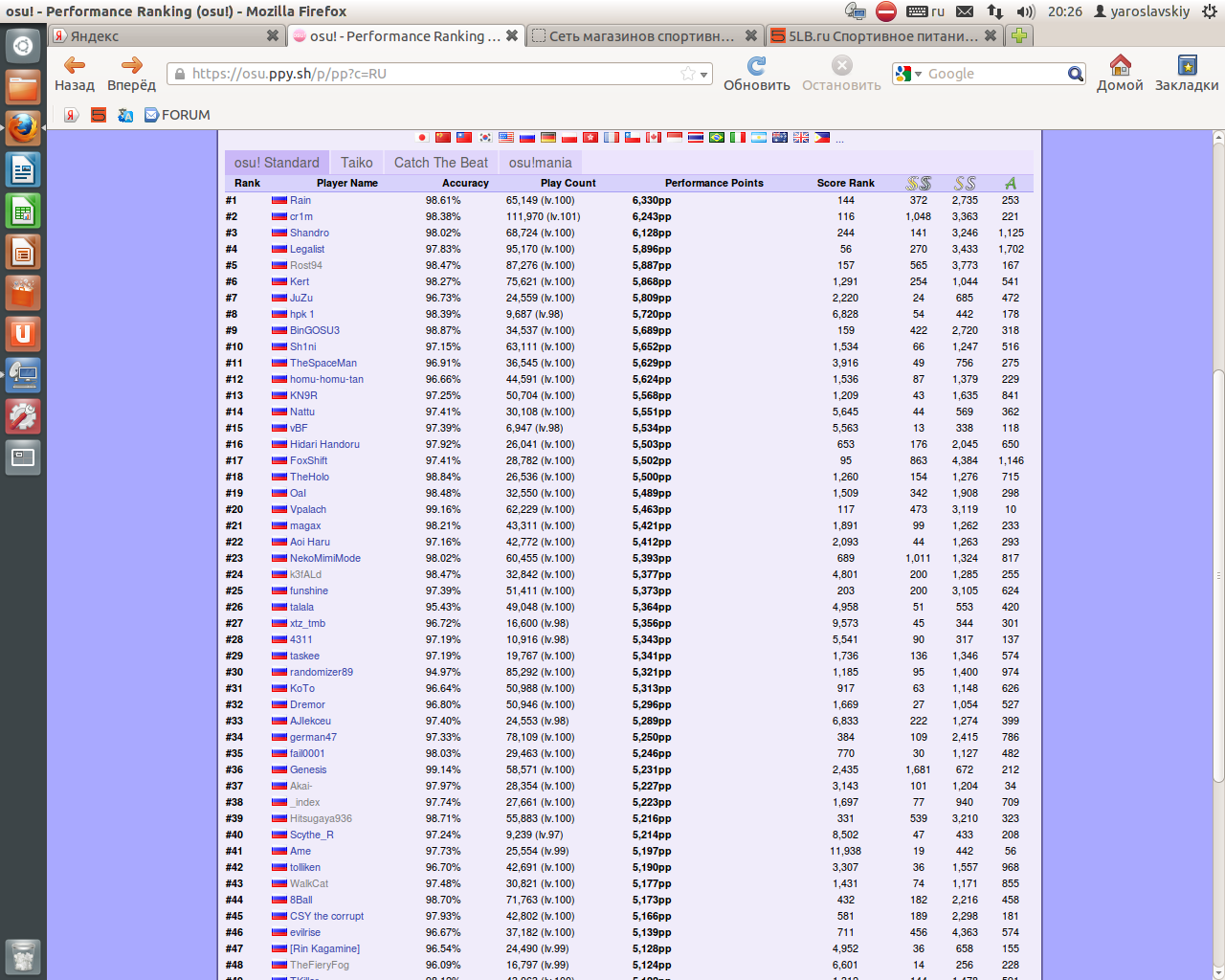This screenshot has width=1225, height=980.
Task: Filter ranking by United States flag
Action: click(x=506, y=138)
